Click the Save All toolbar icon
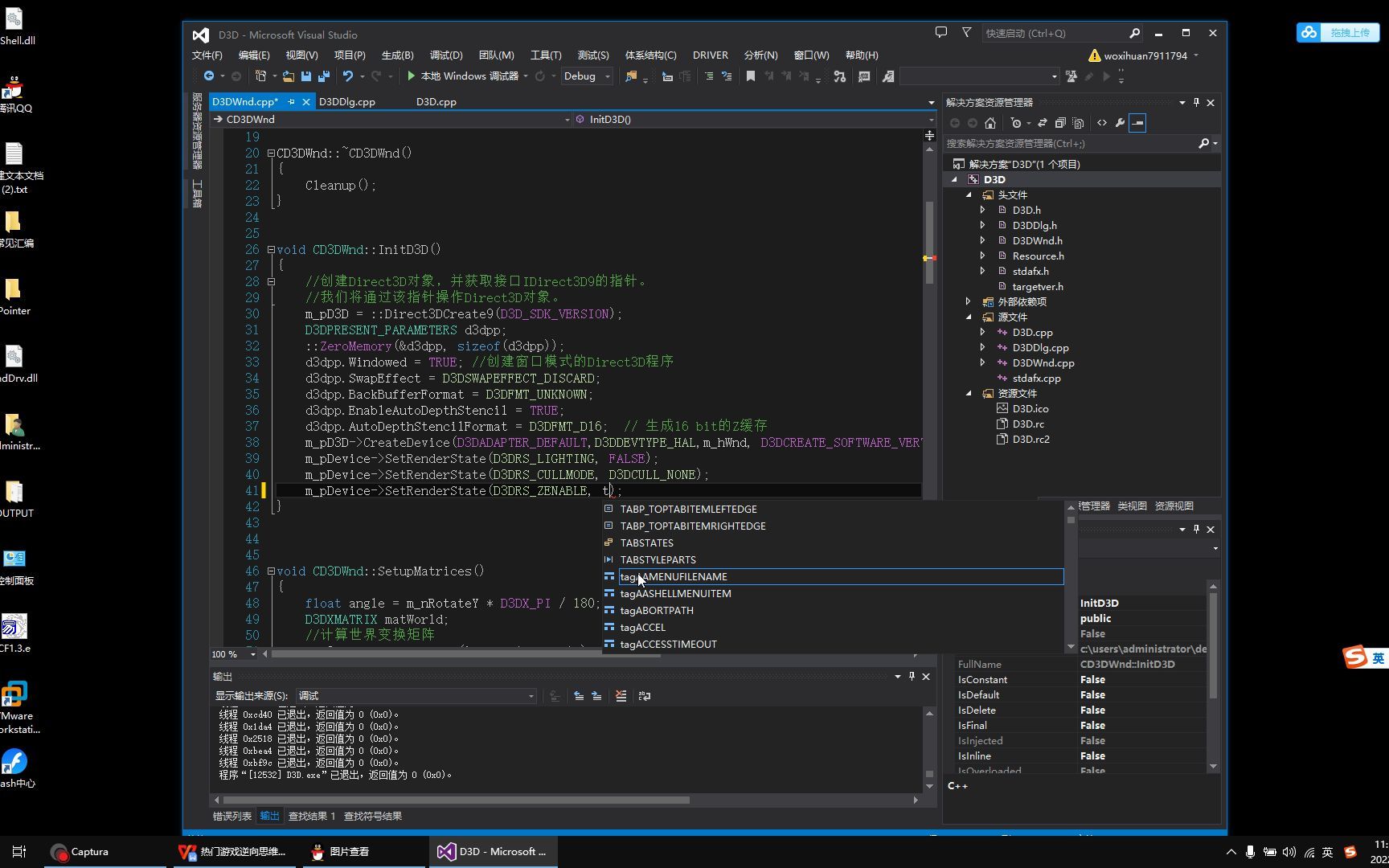The width and height of the screenshot is (1389, 868). click(x=323, y=76)
